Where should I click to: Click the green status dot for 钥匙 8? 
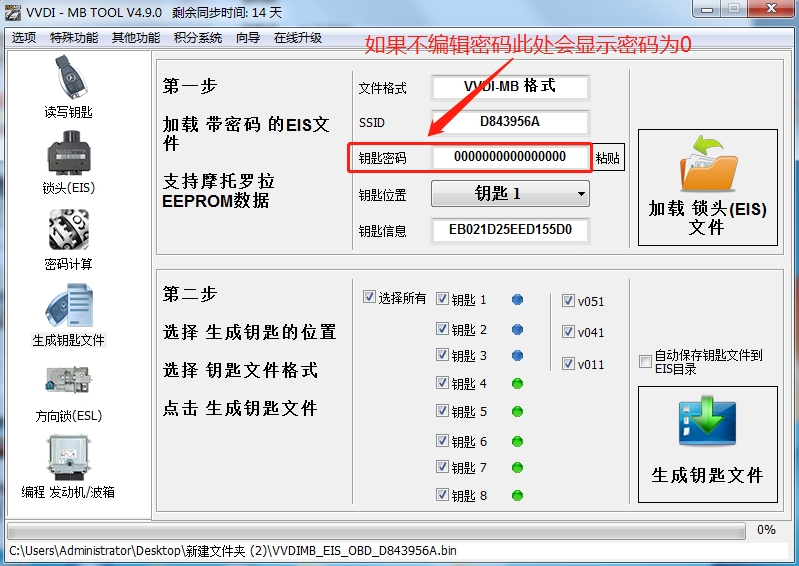coord(517,495)
